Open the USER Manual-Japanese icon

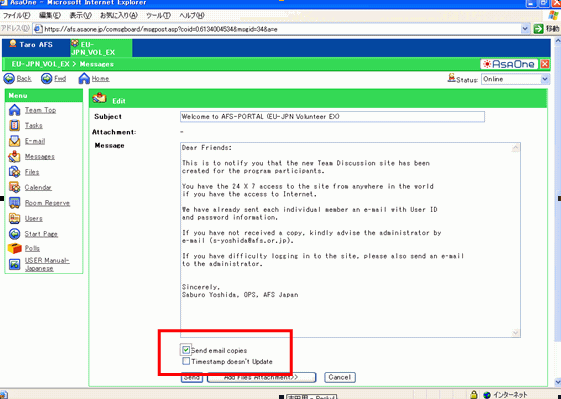pos(14,264)
